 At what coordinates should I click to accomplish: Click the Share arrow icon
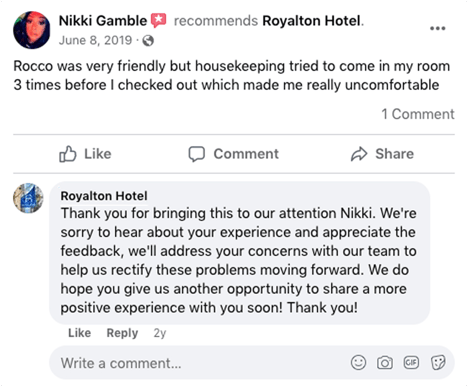[x=359, y=154]
